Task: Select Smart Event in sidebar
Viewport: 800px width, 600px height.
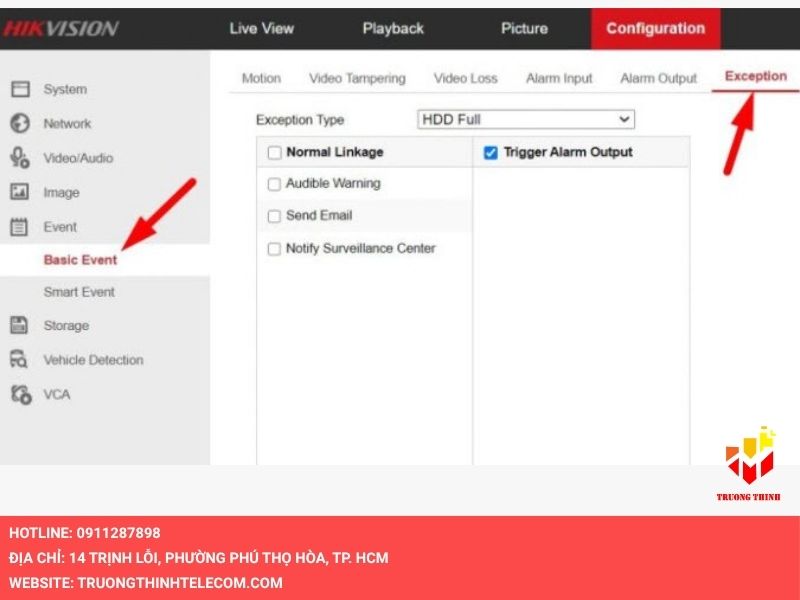Action: coord(79,292)
